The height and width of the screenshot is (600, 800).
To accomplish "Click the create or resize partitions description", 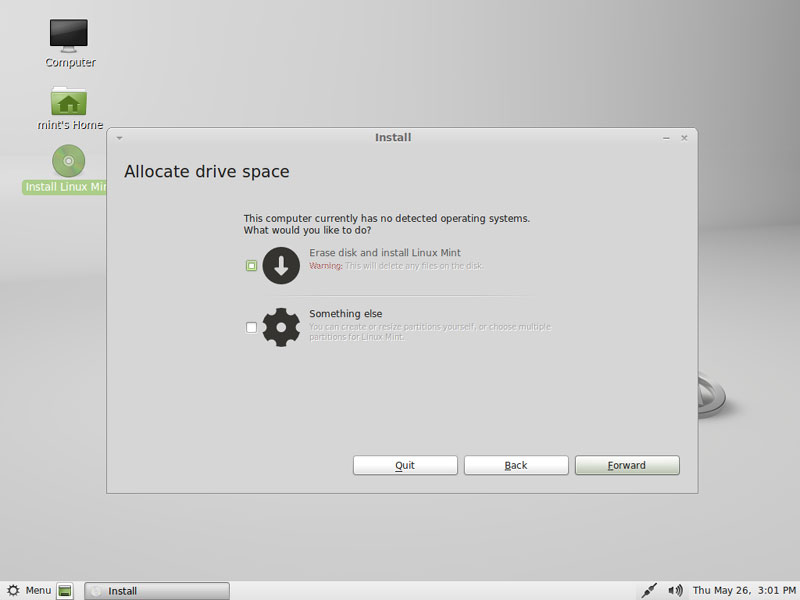I will (x=430, y=332).
